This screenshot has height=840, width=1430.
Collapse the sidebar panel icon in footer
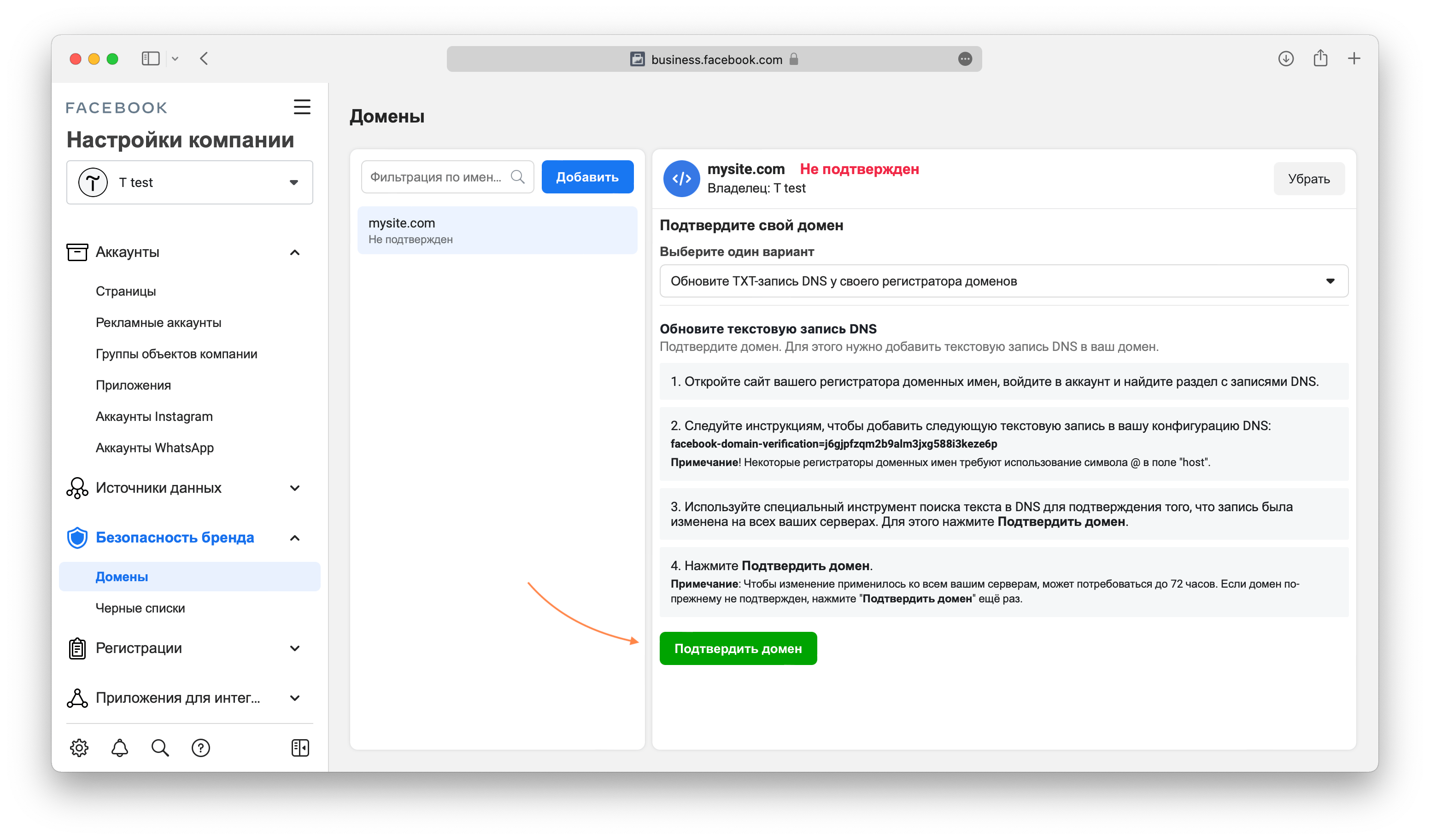tap(300, 747)
